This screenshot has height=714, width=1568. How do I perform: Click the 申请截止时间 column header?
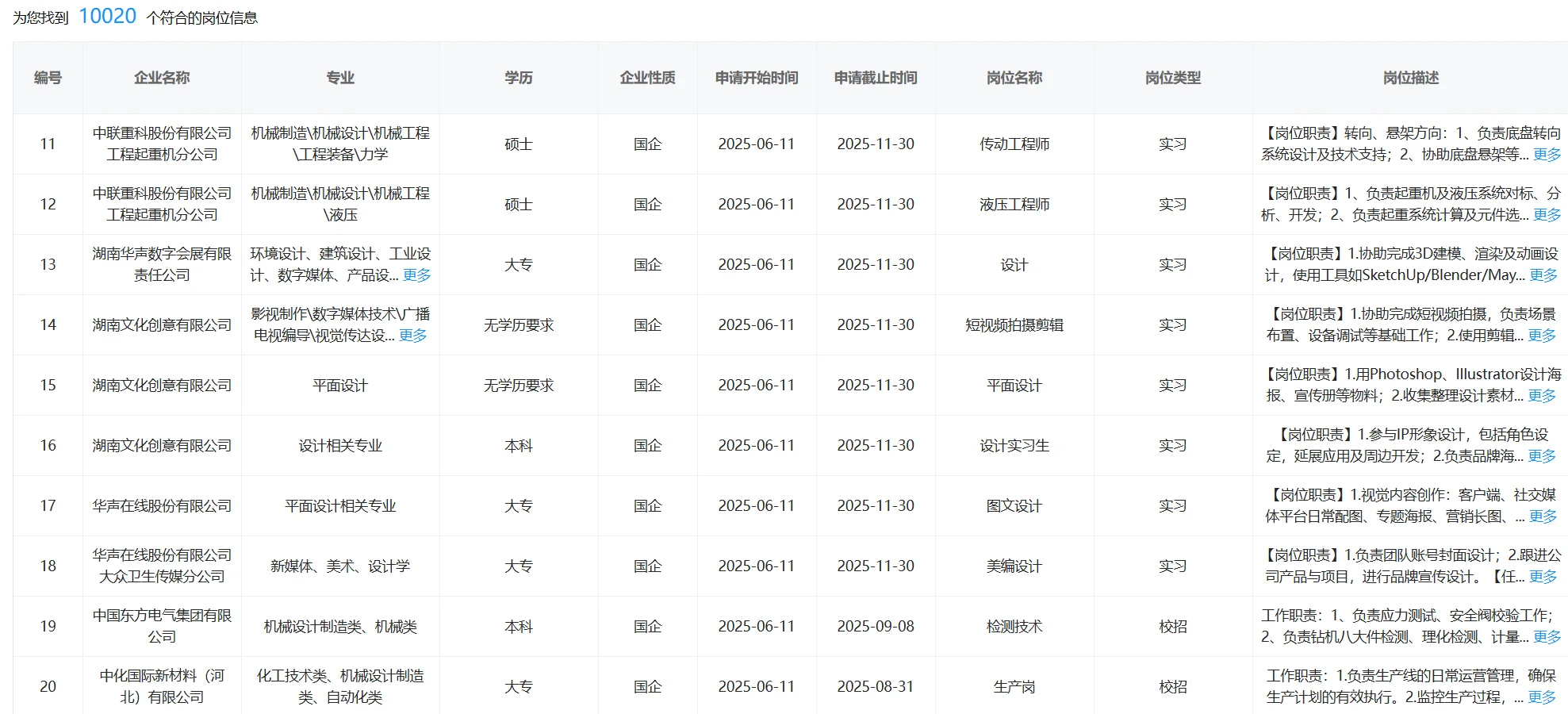875,77
